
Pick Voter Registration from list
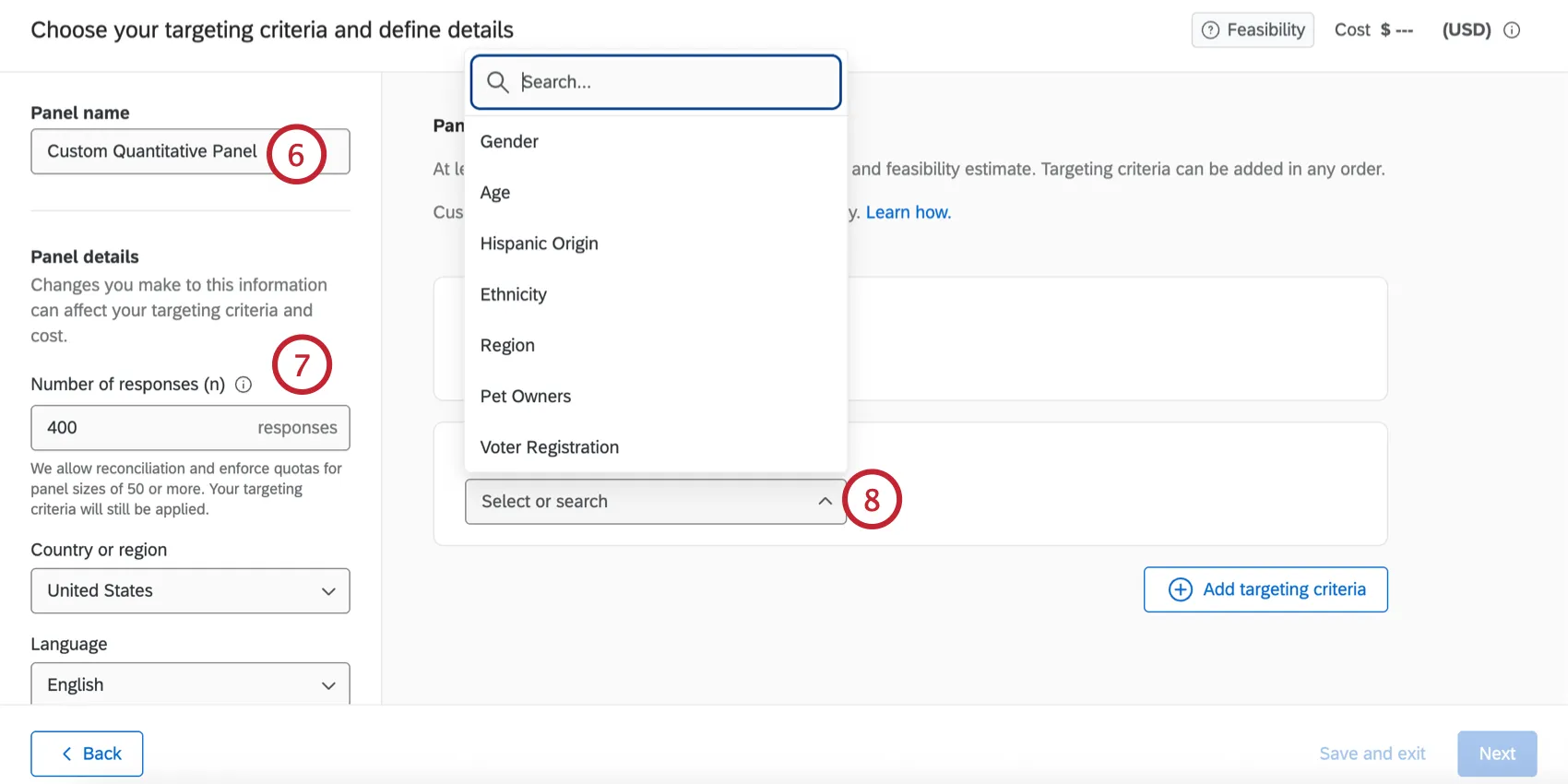tap(549, 447)
